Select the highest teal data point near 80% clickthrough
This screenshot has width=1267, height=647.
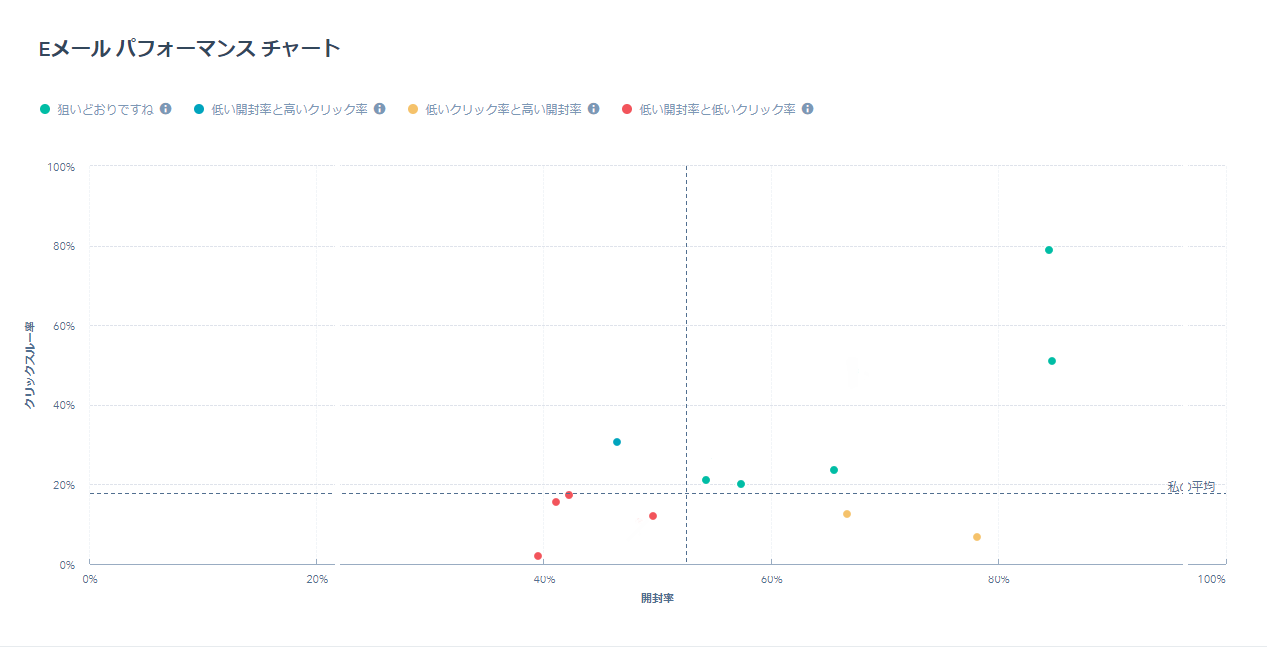tap(1048, 249)
